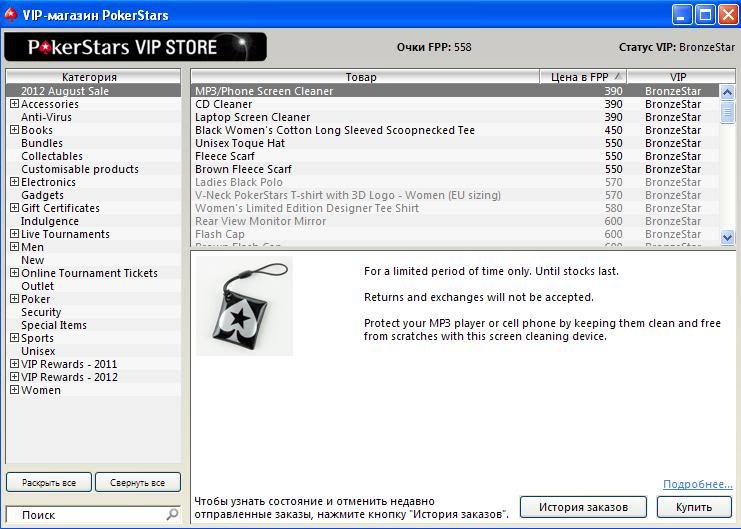Click the product list scroll-down arrow
Viewport: 741px width, 529px height.
click(x=727, y=237)
